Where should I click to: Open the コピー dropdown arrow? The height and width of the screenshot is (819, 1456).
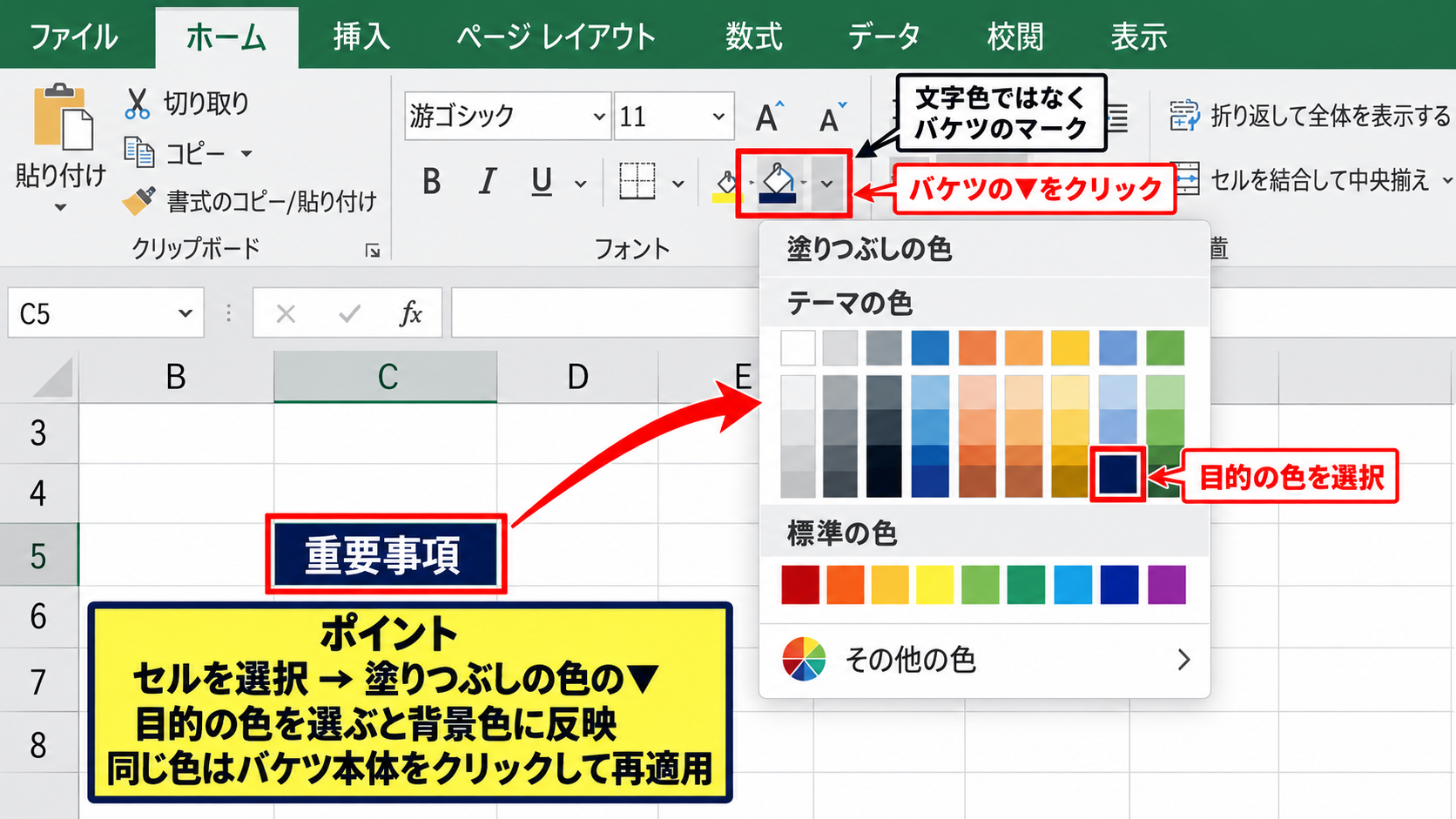tap(246, 154)
